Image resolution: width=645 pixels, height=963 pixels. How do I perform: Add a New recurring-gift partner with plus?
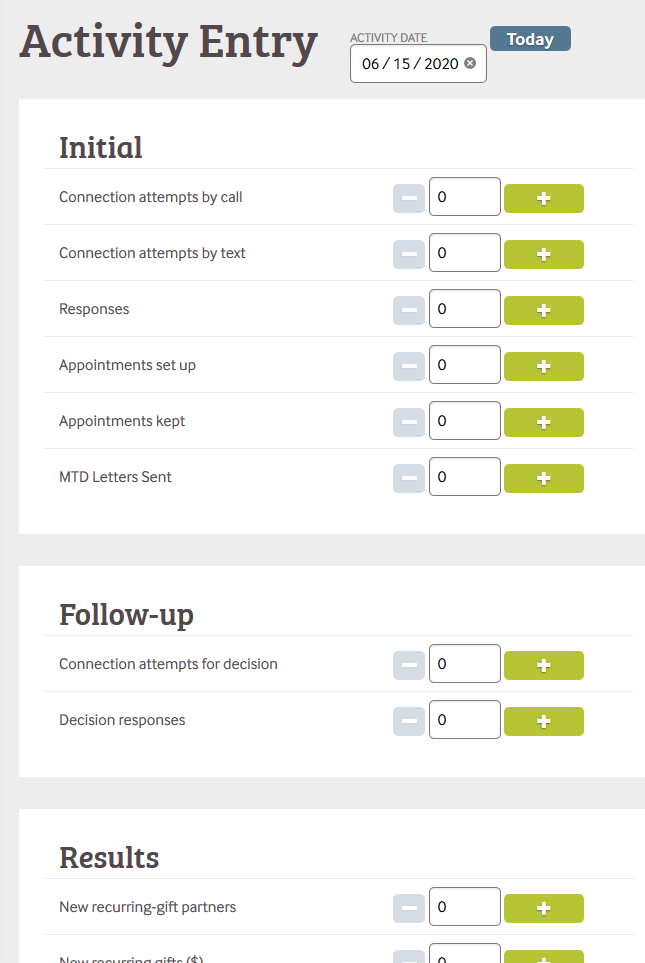[x=543, y=908]
